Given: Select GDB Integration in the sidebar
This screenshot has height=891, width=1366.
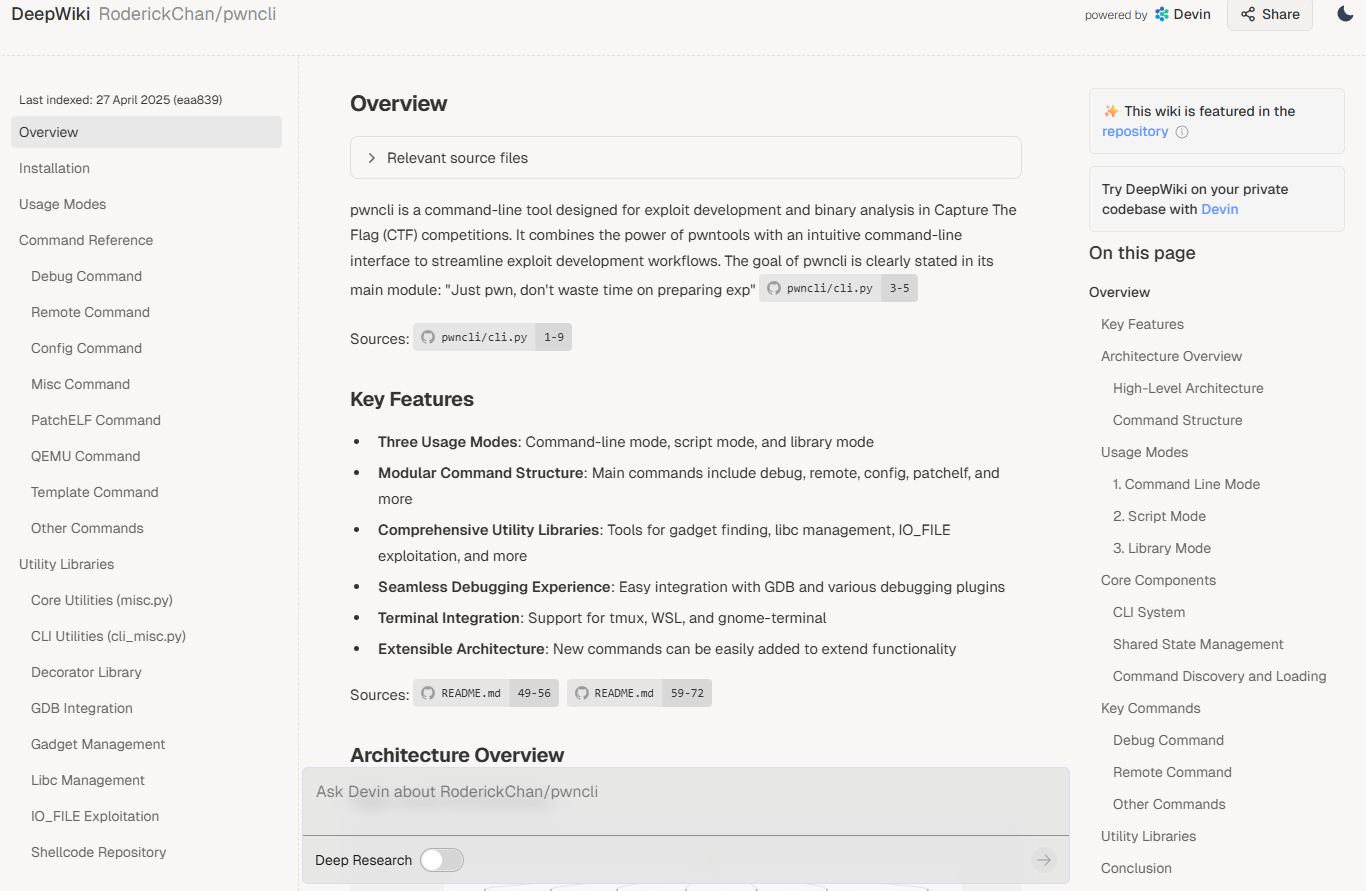Looking at the screenshot, I should click(x=82, y=708).
